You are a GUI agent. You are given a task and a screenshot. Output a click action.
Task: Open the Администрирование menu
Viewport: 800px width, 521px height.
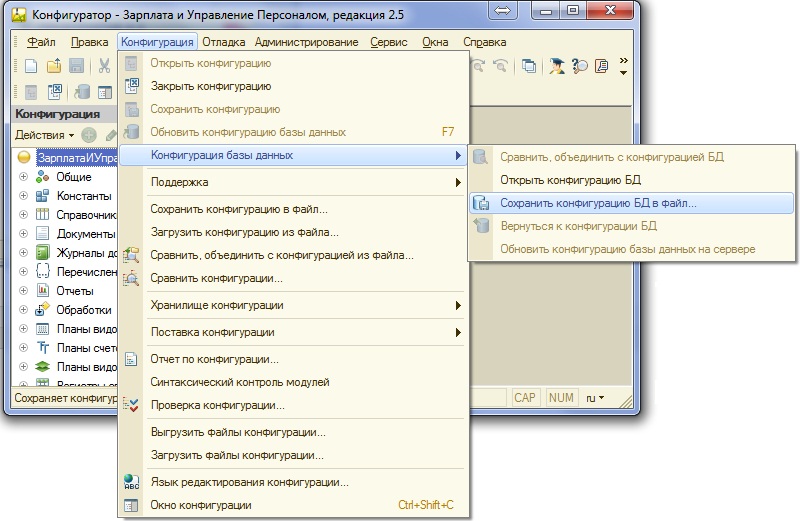(307, 42)
